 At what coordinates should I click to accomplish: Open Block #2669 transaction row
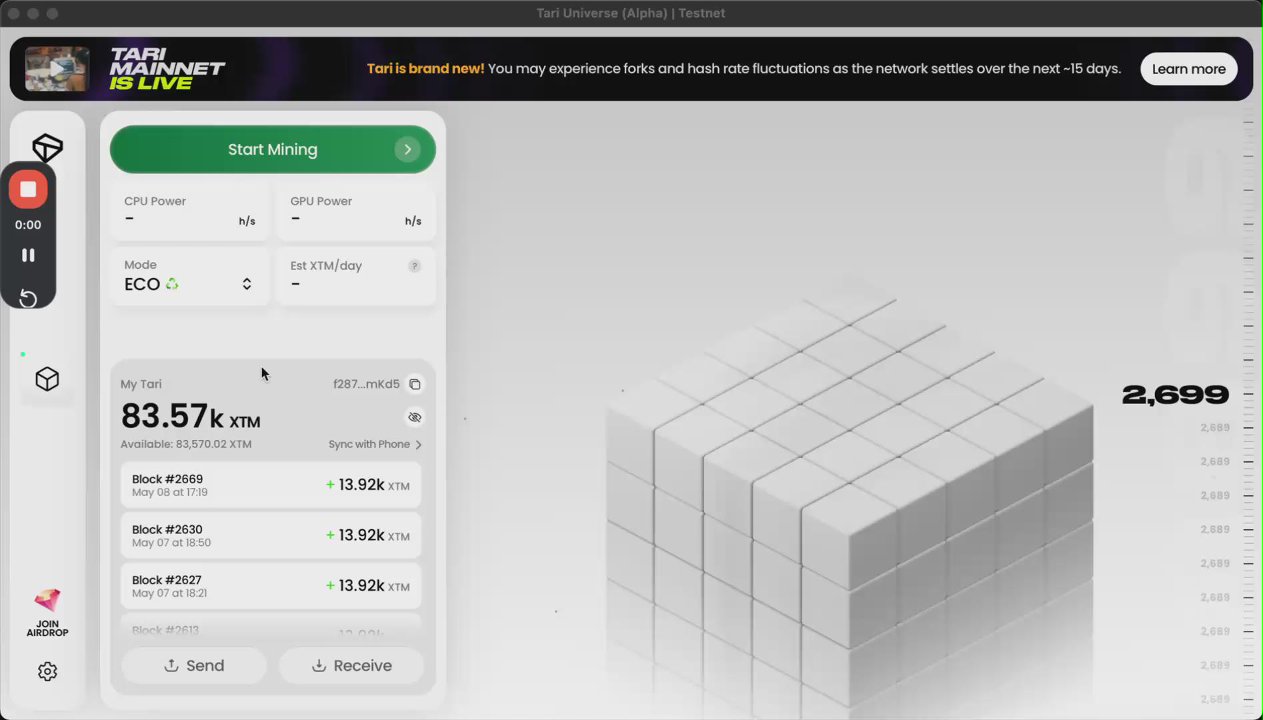(x=271, y=485)
